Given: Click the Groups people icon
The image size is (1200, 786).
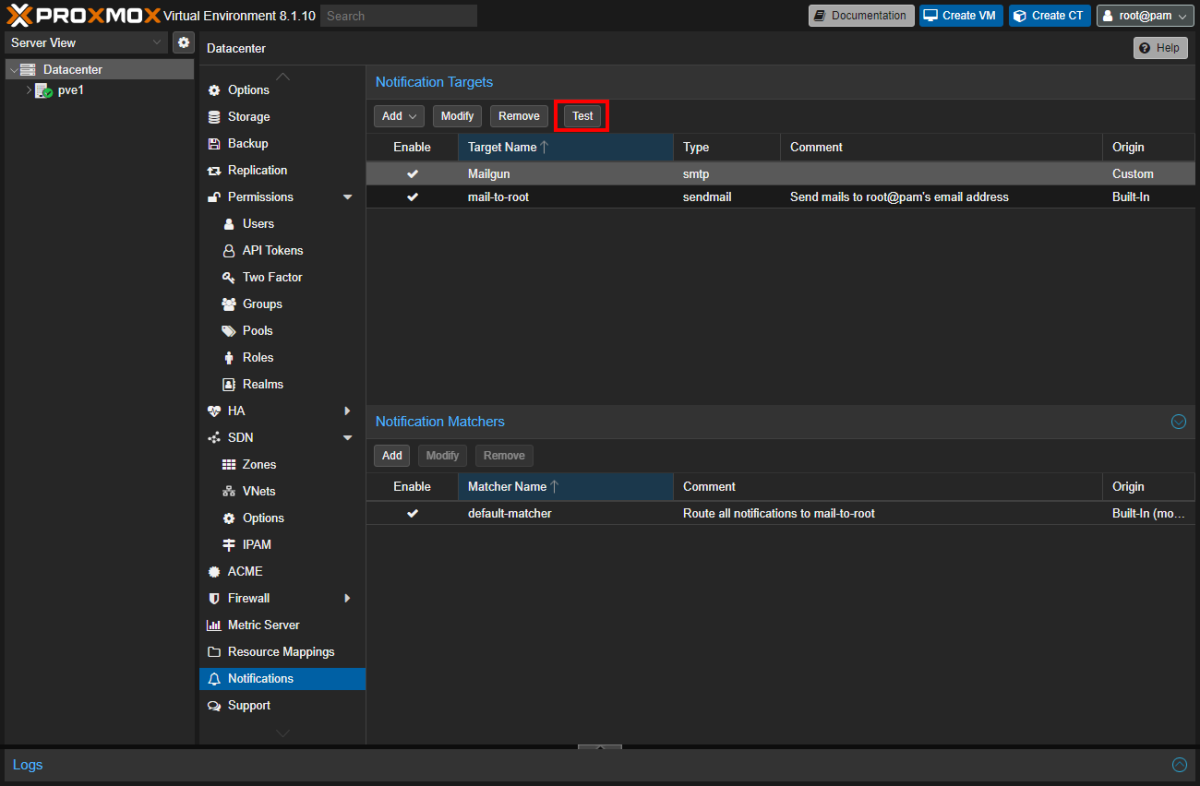Looking at the screenshot, I should [229, 304].
